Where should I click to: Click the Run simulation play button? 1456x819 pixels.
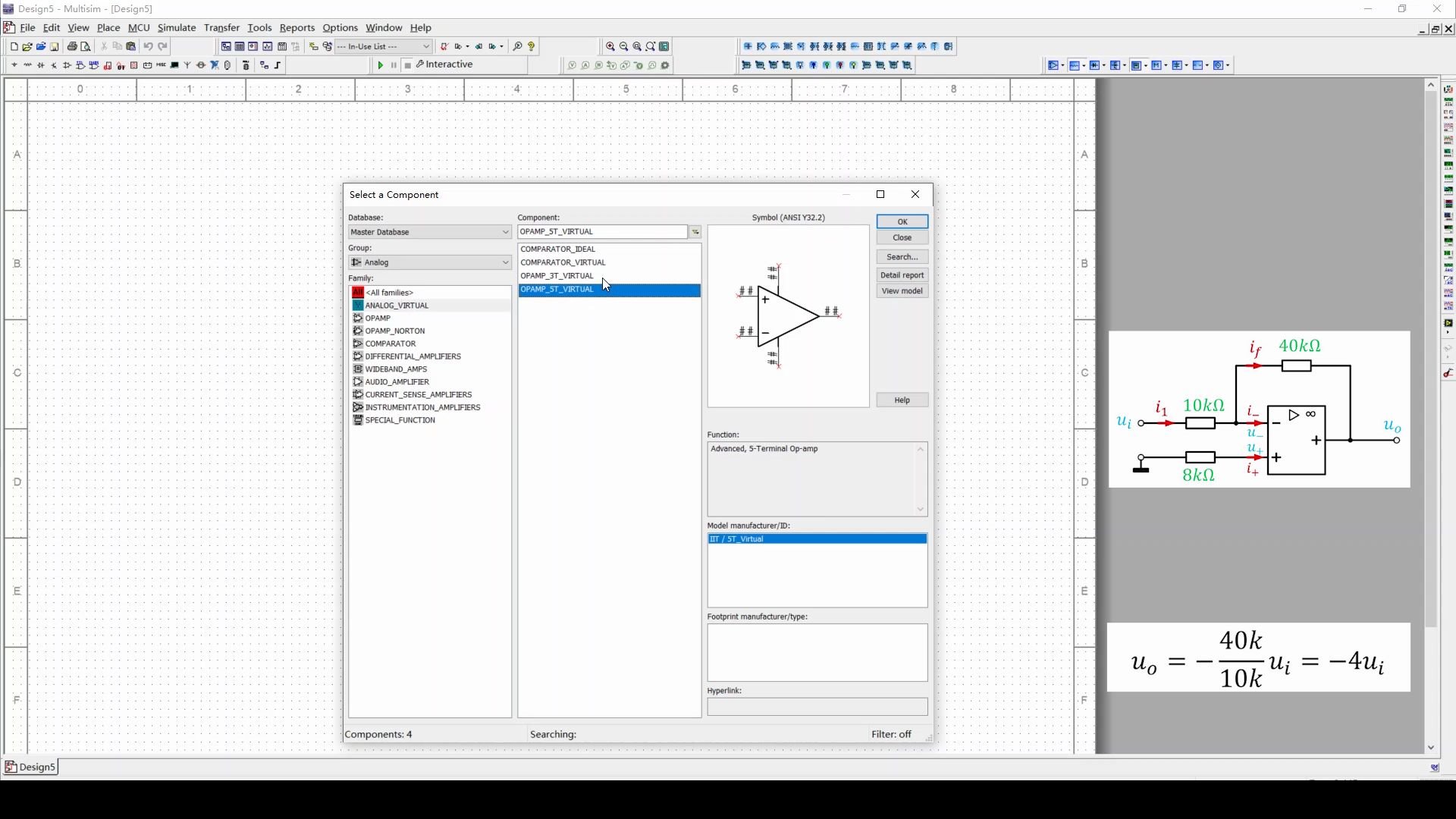point(379,64)
